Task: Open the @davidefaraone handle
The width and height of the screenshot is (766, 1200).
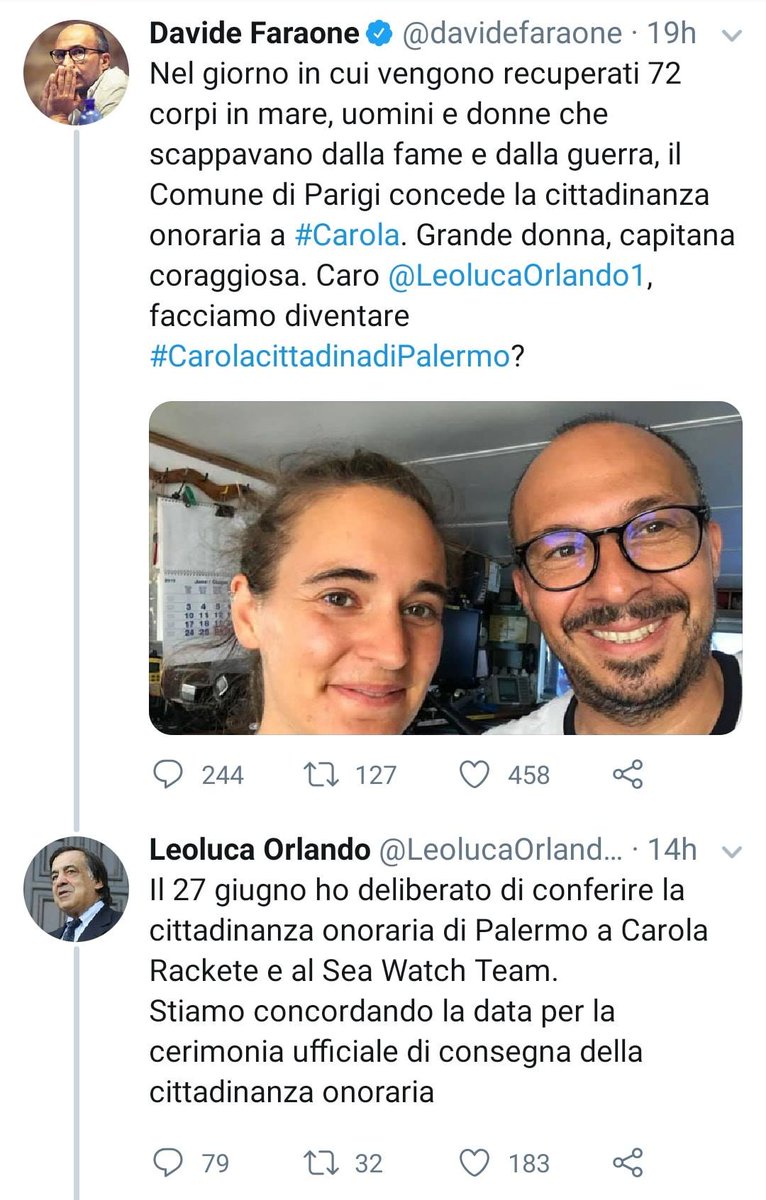Action: coord(513,33)
